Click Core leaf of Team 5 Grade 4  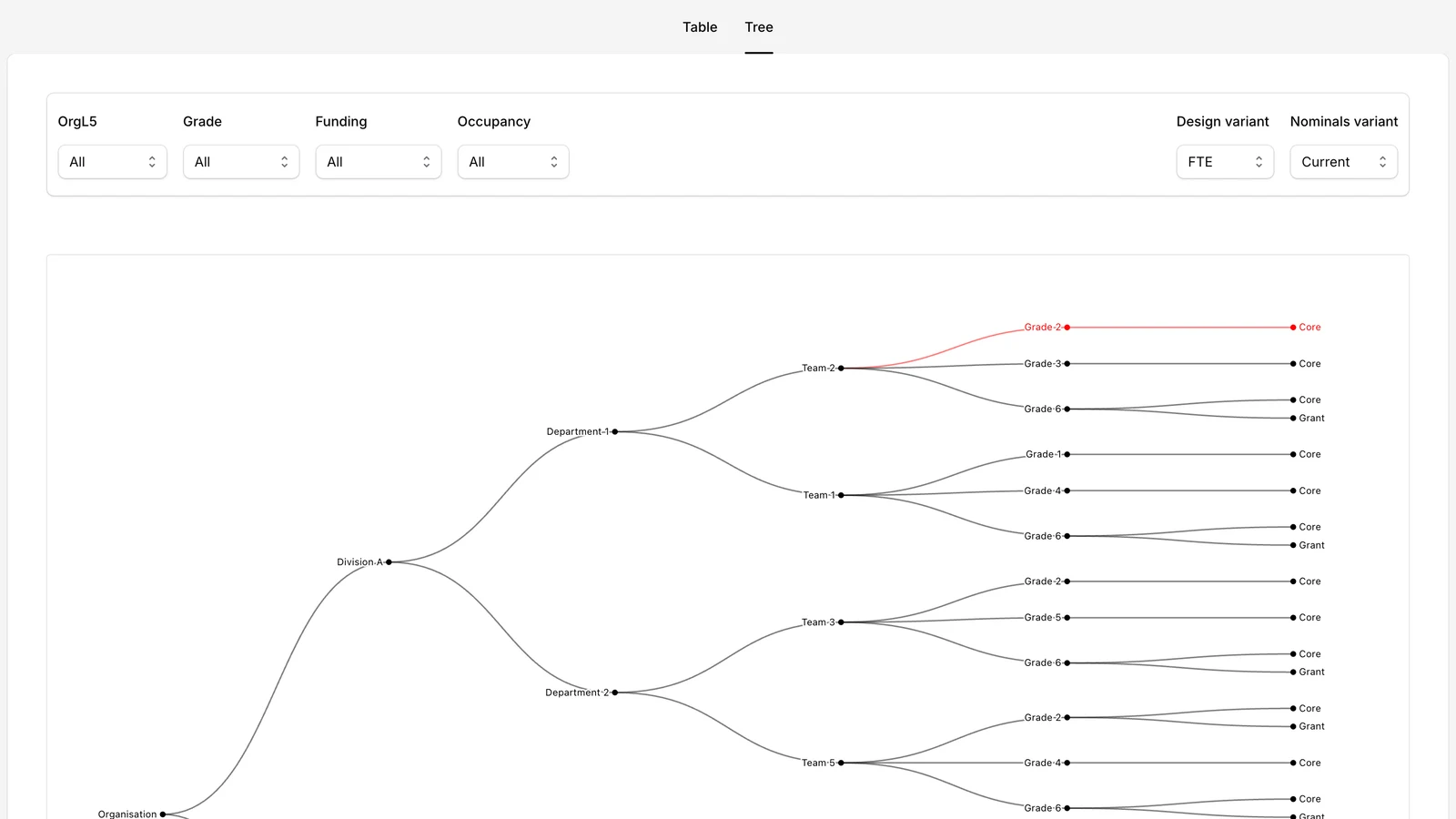coord(1293,763)
